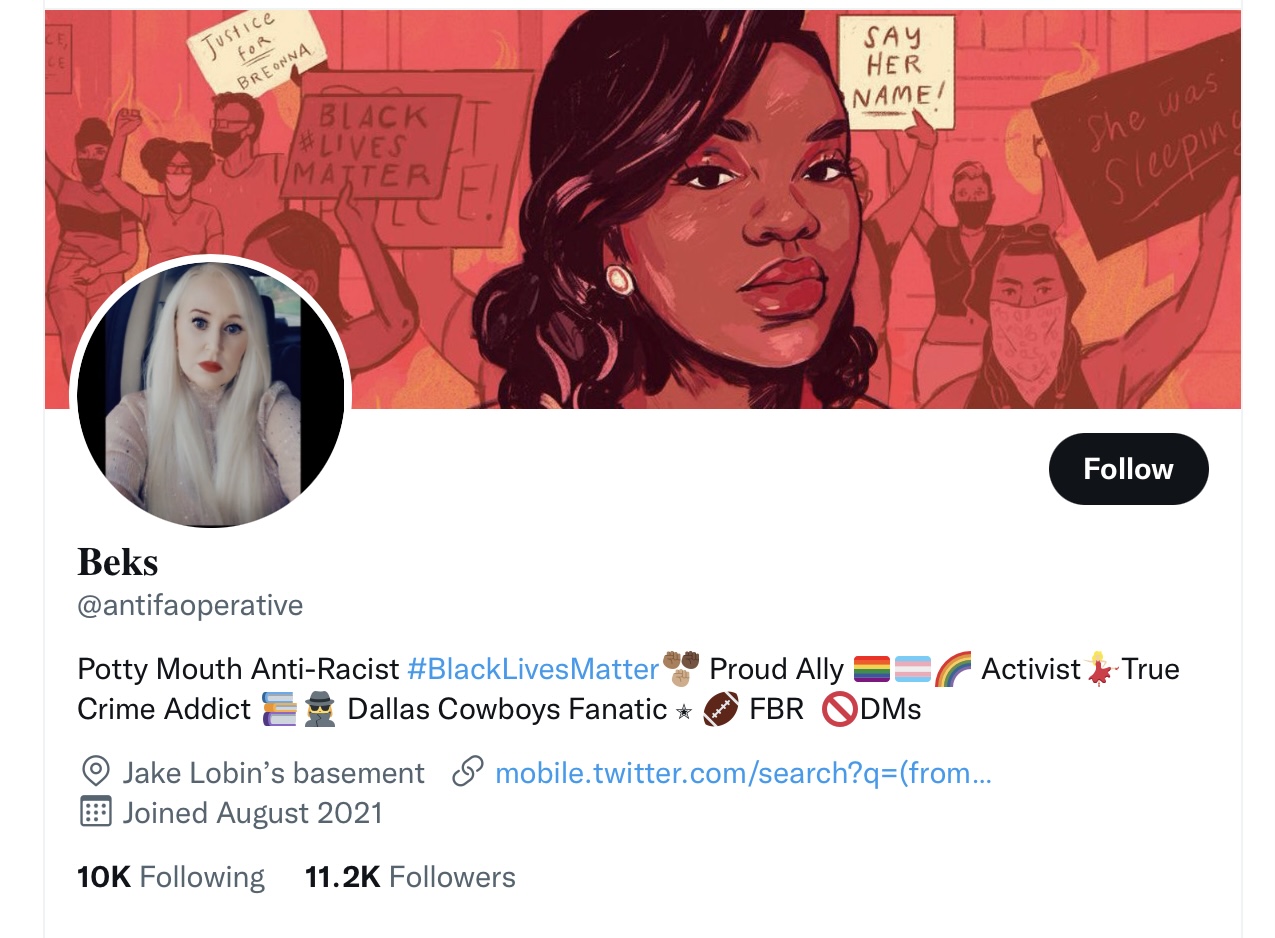Click the chain link icon

[x=467, y=772]
